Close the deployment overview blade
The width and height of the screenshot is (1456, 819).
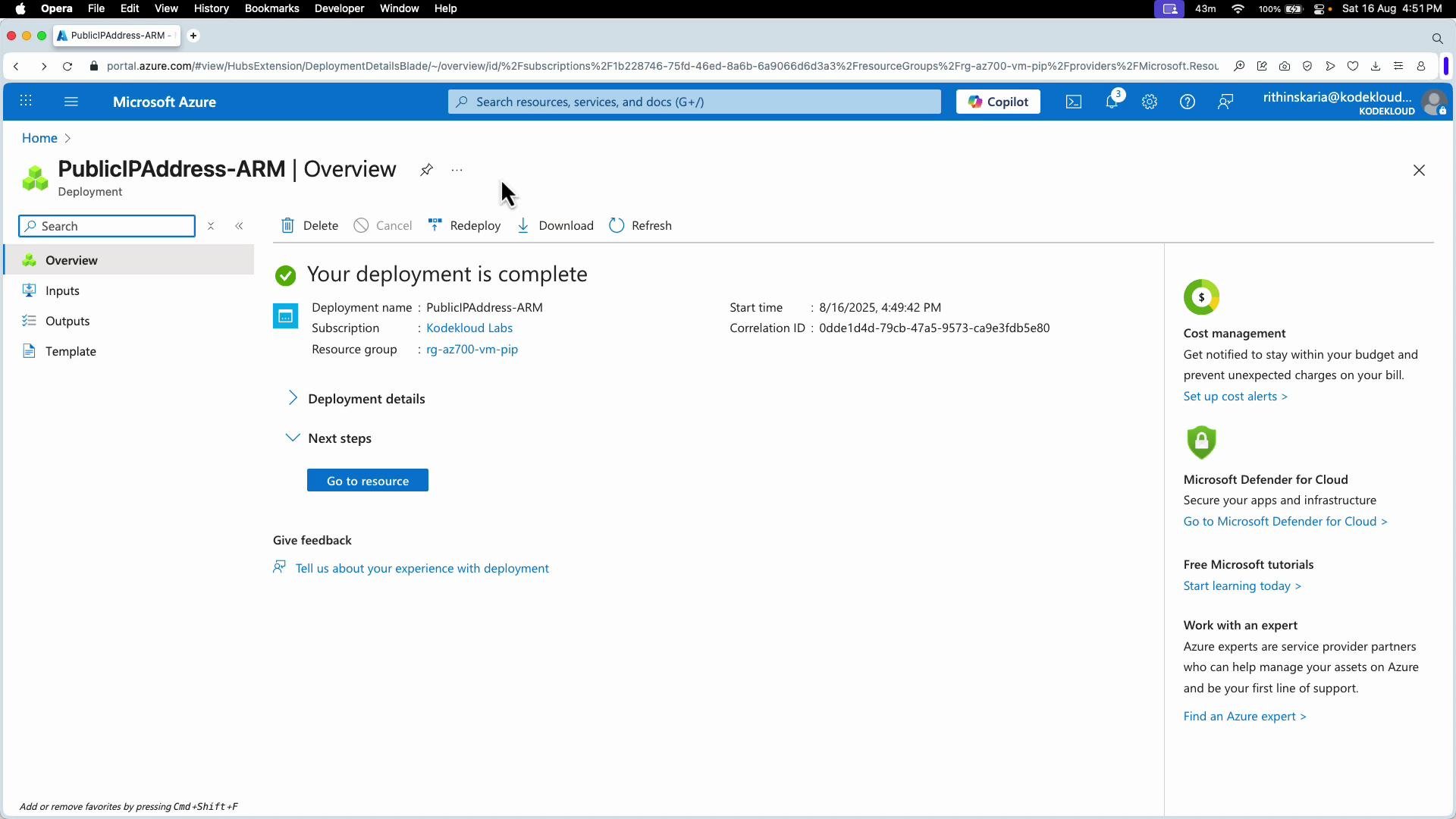click(x=1419, y=171)
